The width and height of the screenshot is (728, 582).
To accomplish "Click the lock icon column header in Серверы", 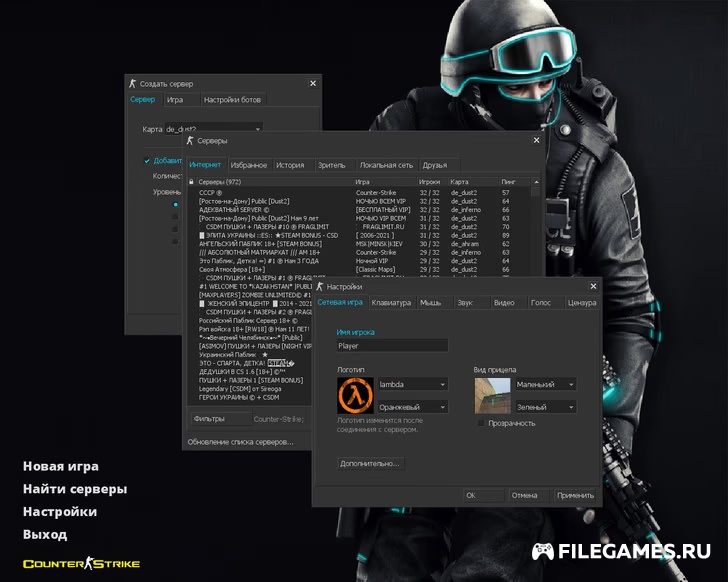I will coord(191,182).
